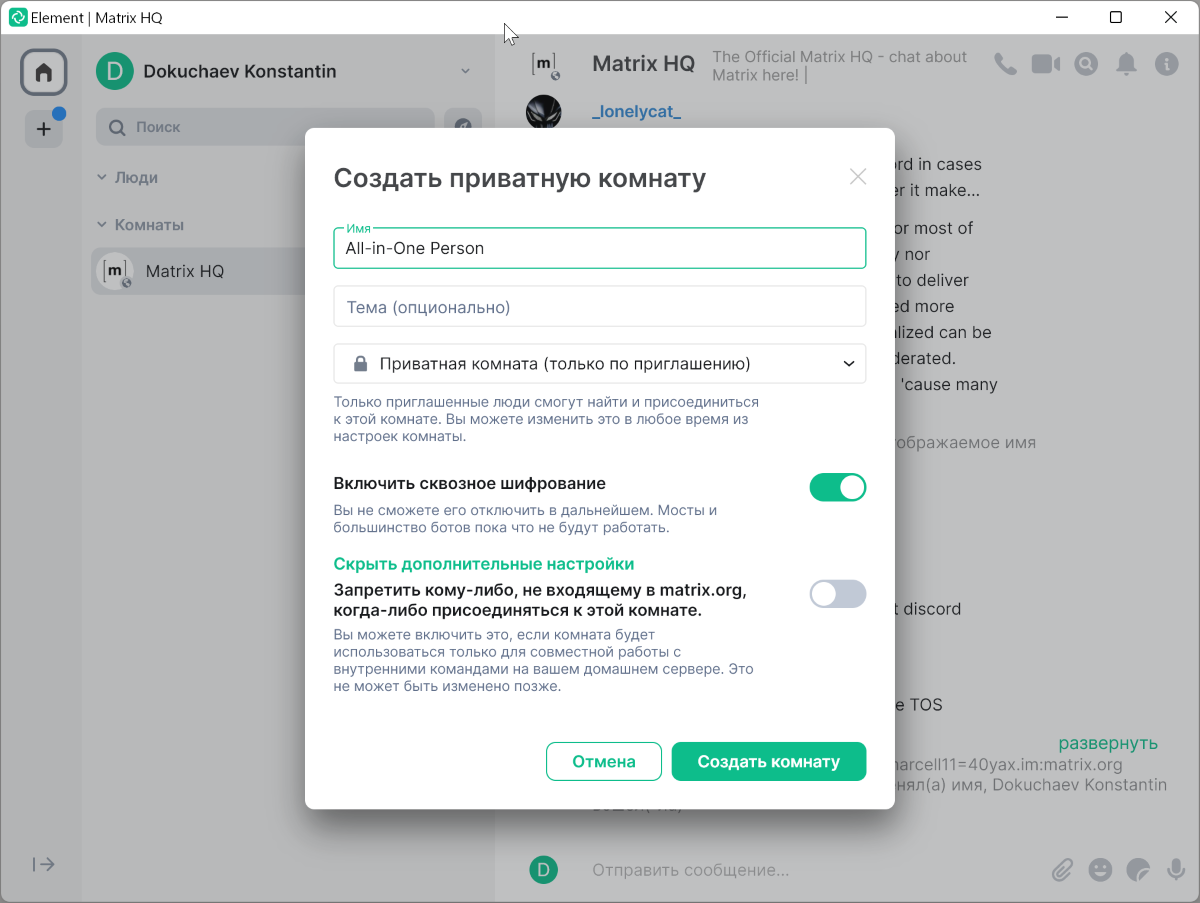
Task: Click the Отмена button
Action: pos(604,761)
